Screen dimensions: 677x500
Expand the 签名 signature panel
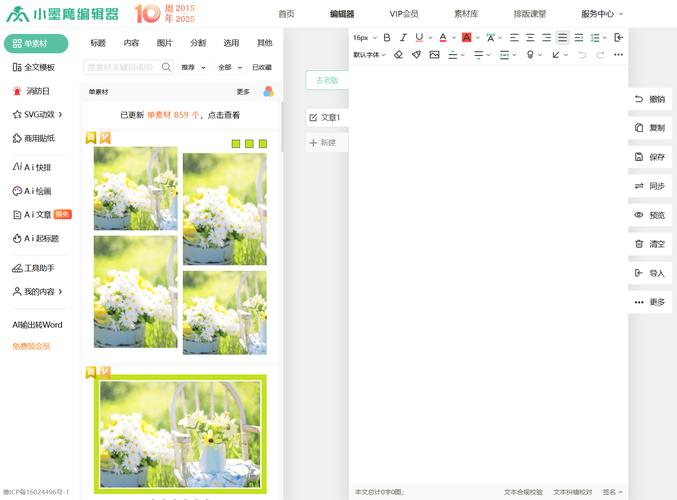(x=612, y=492)
